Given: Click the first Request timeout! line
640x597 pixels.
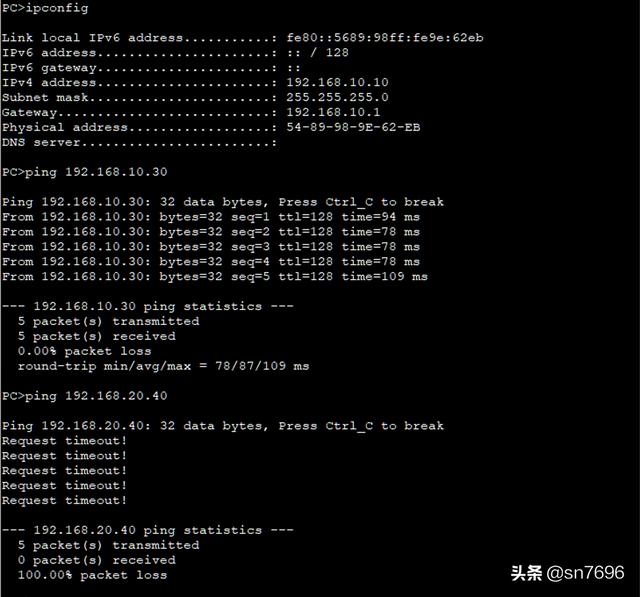Looking at the screenshot, I should [64, 441].
